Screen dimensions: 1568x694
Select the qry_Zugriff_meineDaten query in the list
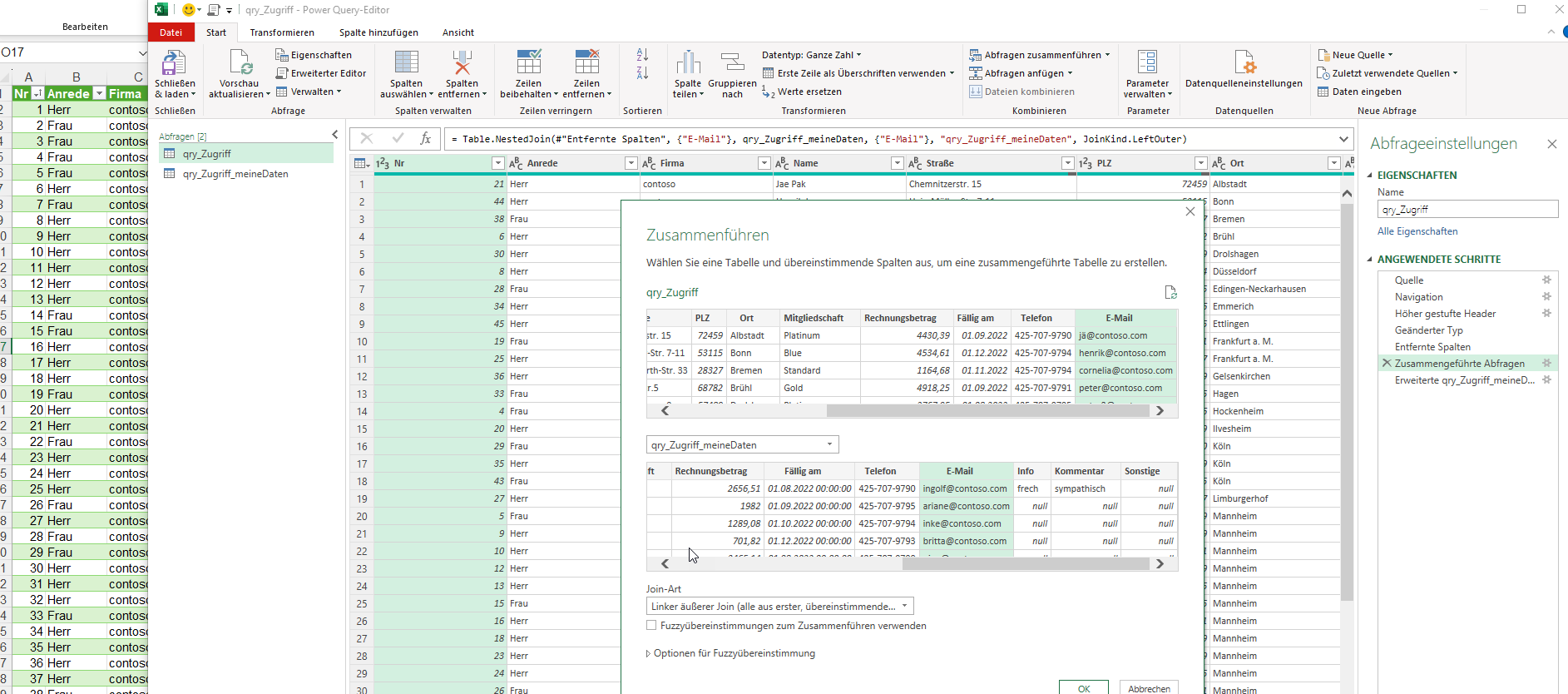235,174
